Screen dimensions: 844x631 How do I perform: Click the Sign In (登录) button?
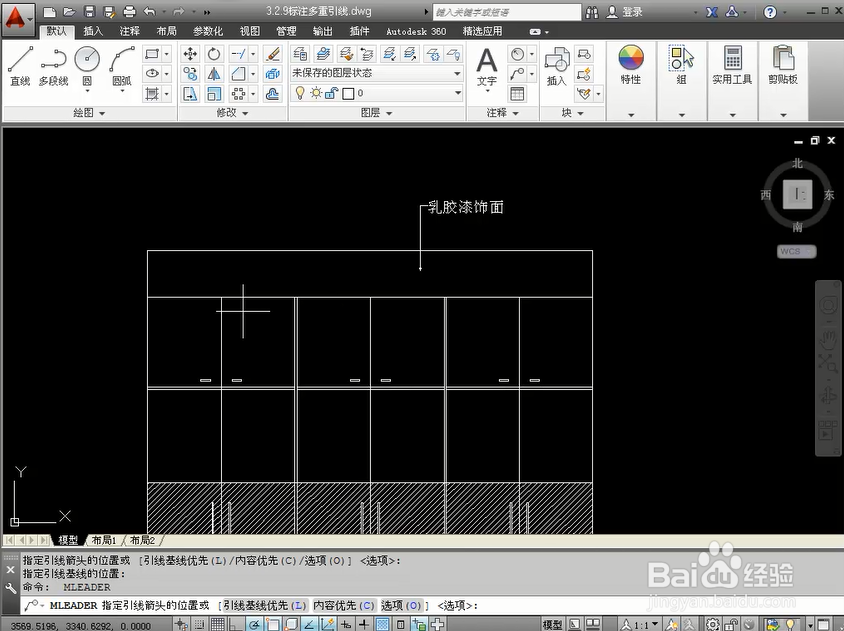coord(624,12)
